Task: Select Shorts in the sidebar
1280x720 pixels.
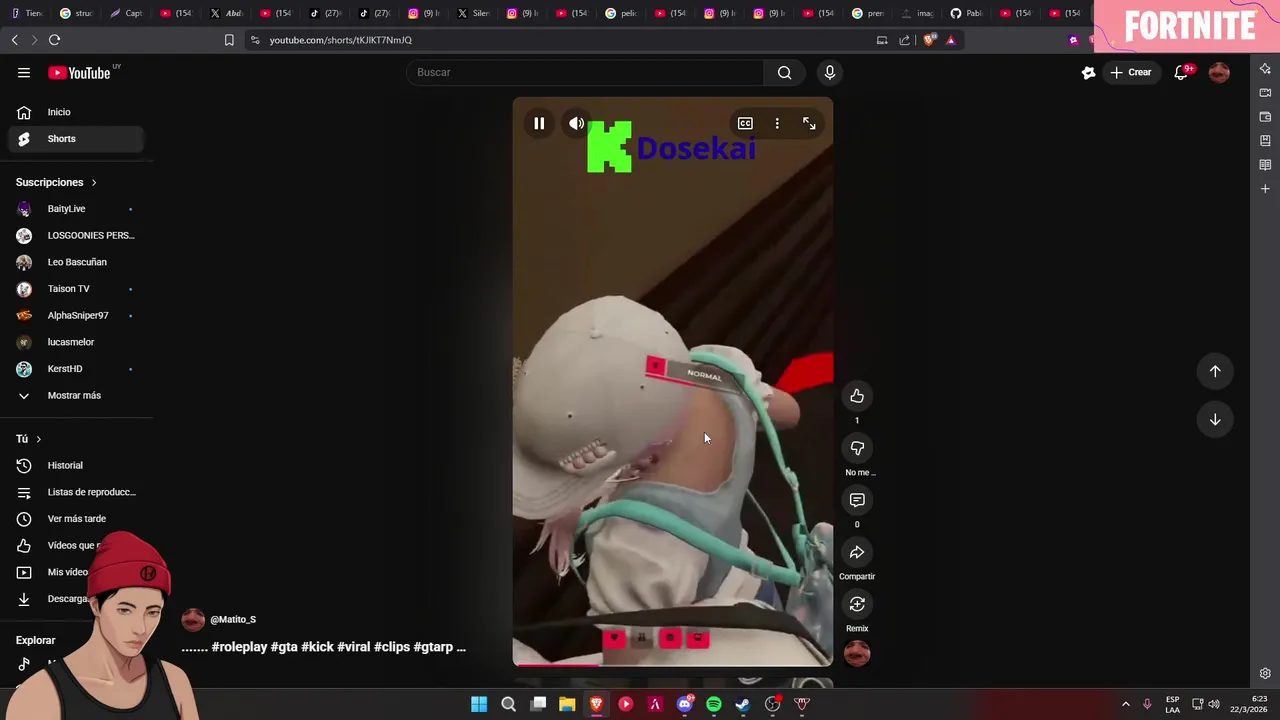Action: coord(76,139)
